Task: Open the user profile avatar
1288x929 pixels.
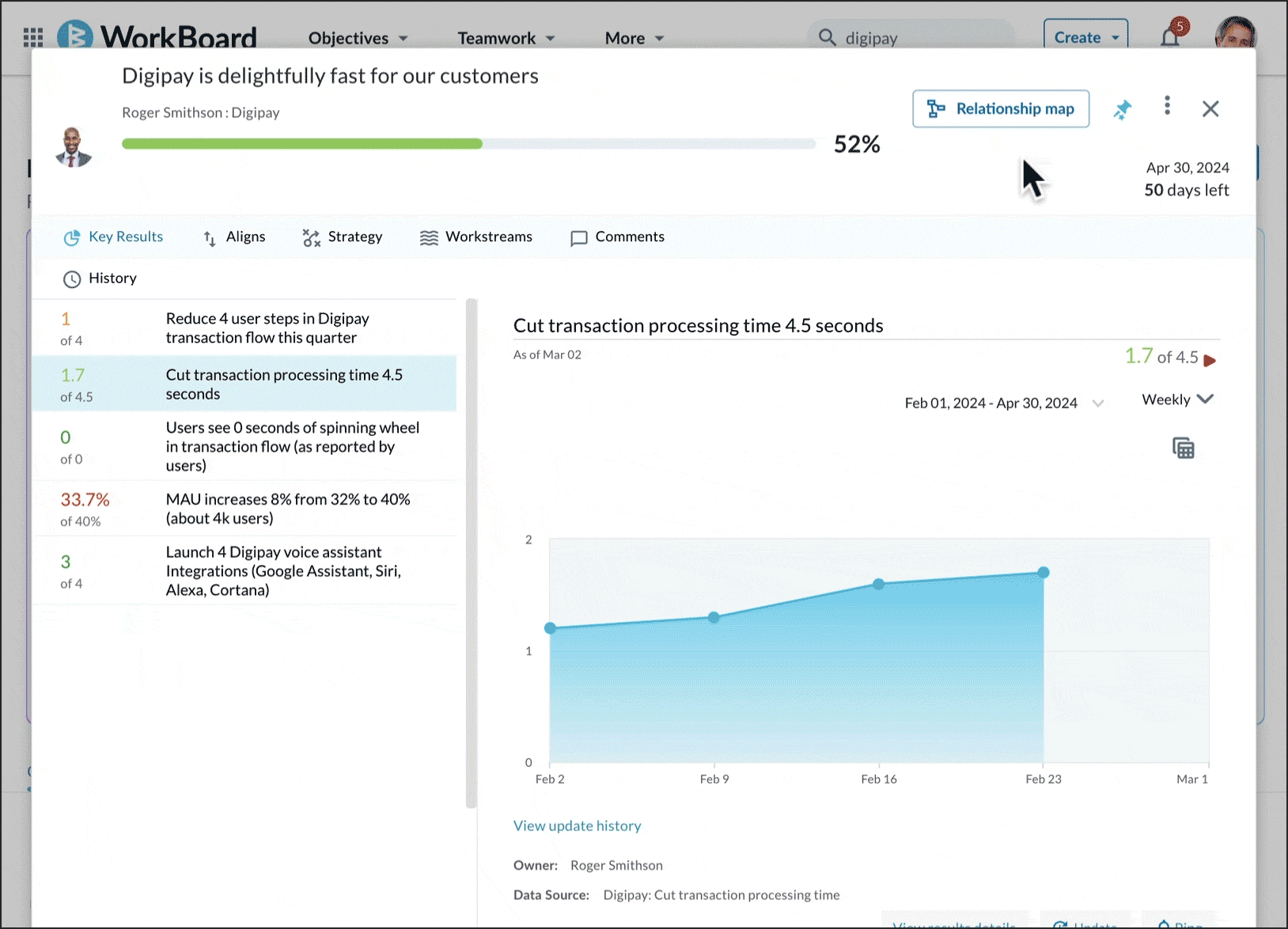Action: click(x=1235, y=33)
